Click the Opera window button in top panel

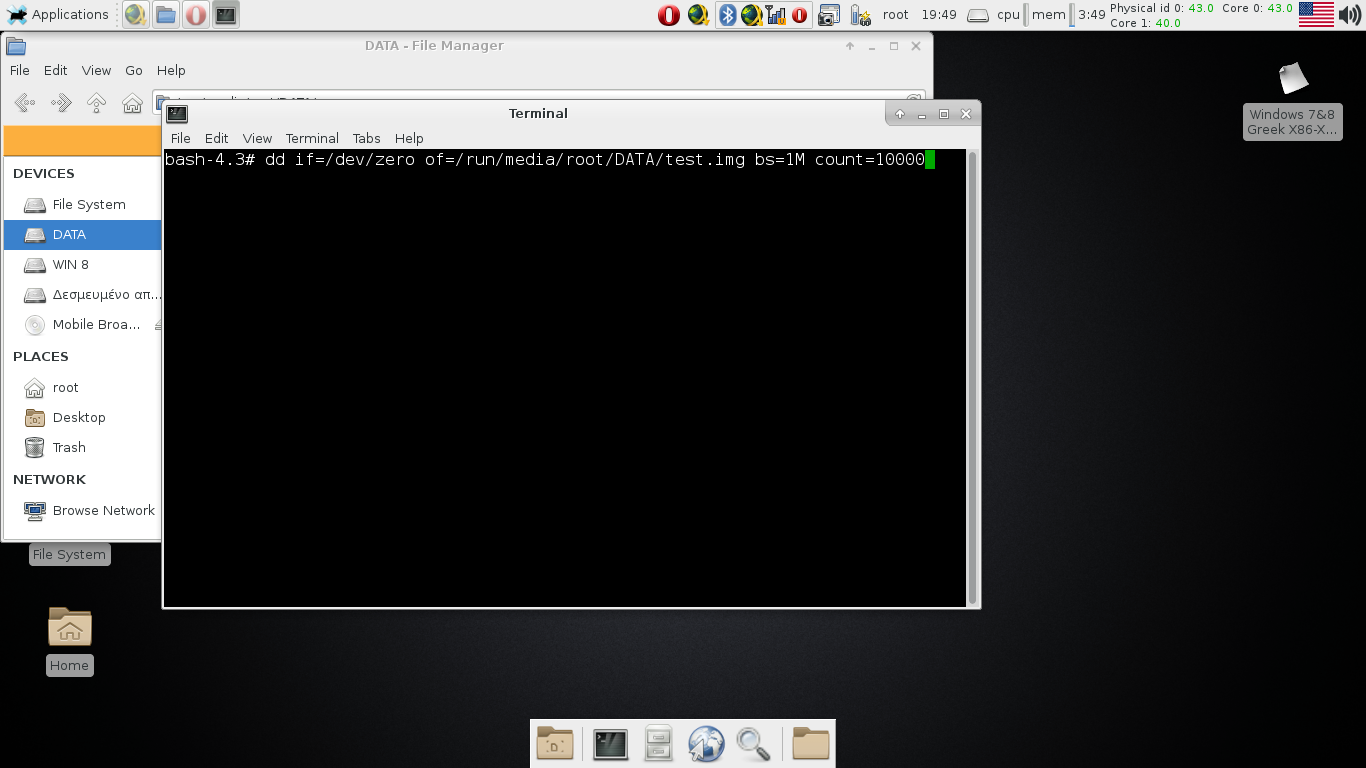coord(196,15)
